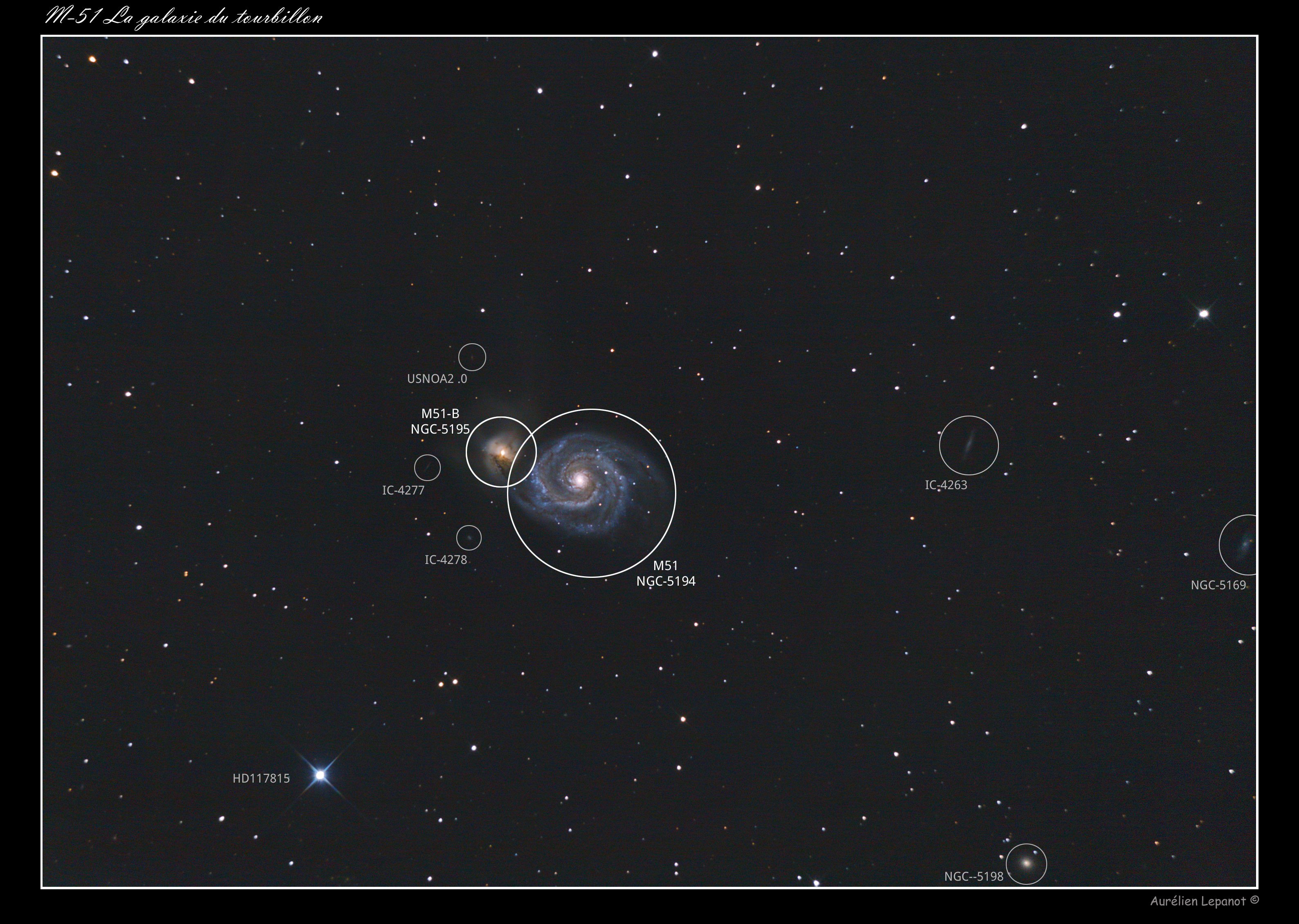Select the IC-4277 text label

tap(403, 490)
